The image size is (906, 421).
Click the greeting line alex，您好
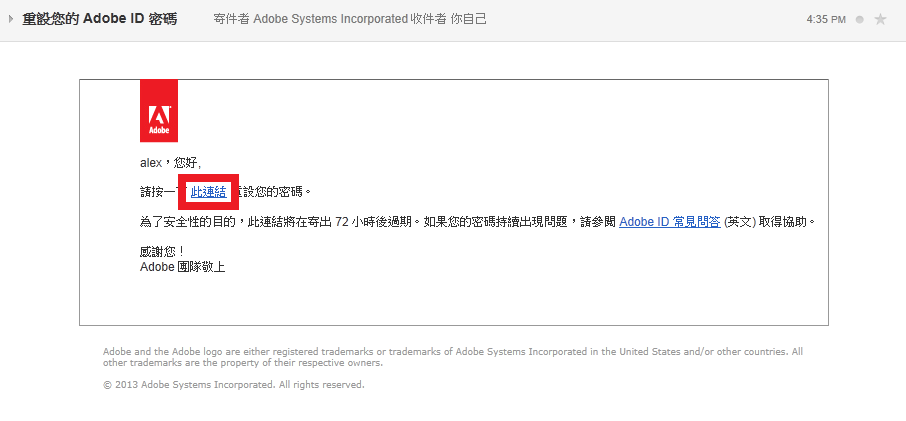[170, 162]
